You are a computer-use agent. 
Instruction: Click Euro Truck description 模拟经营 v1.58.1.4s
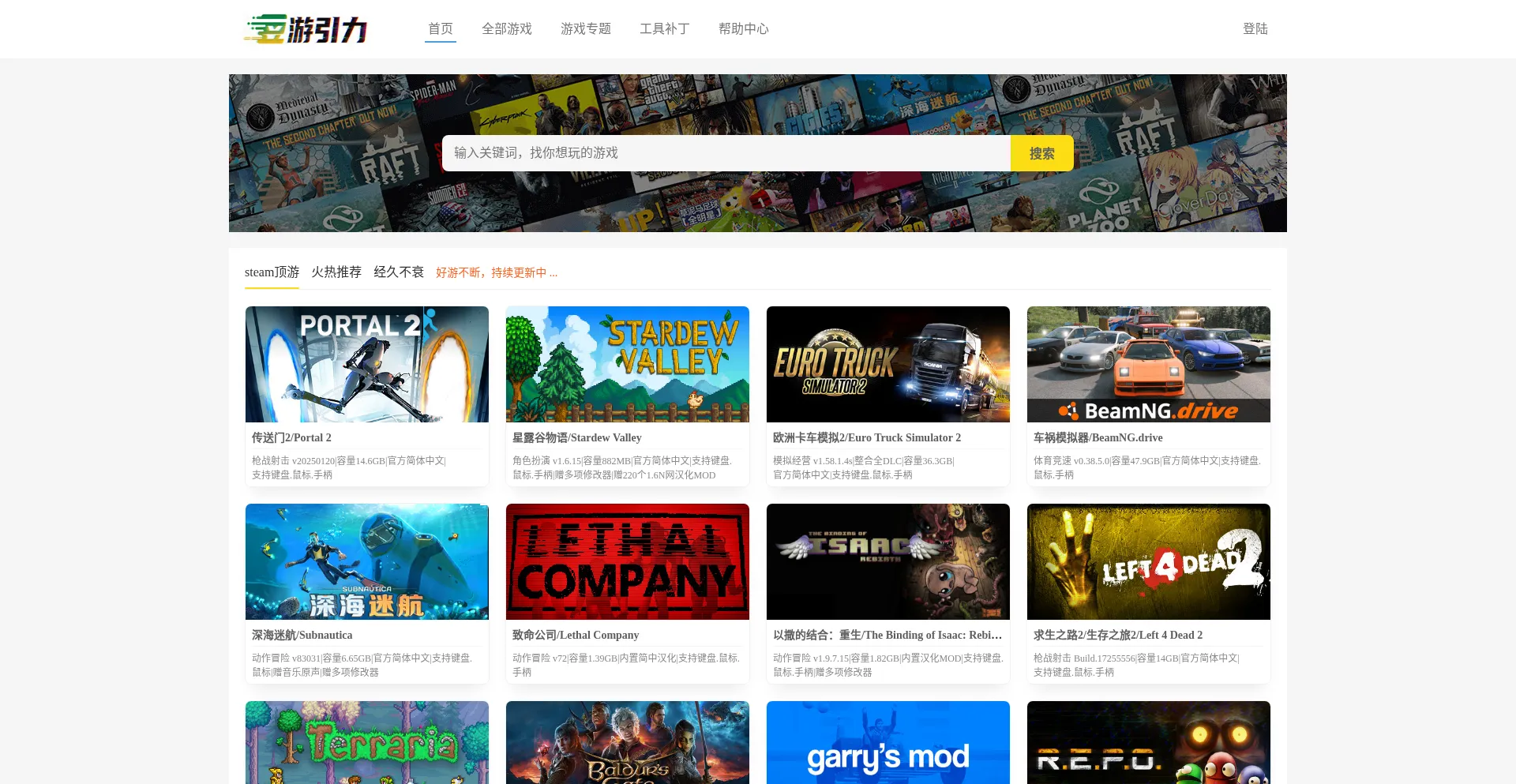(864, 467)
